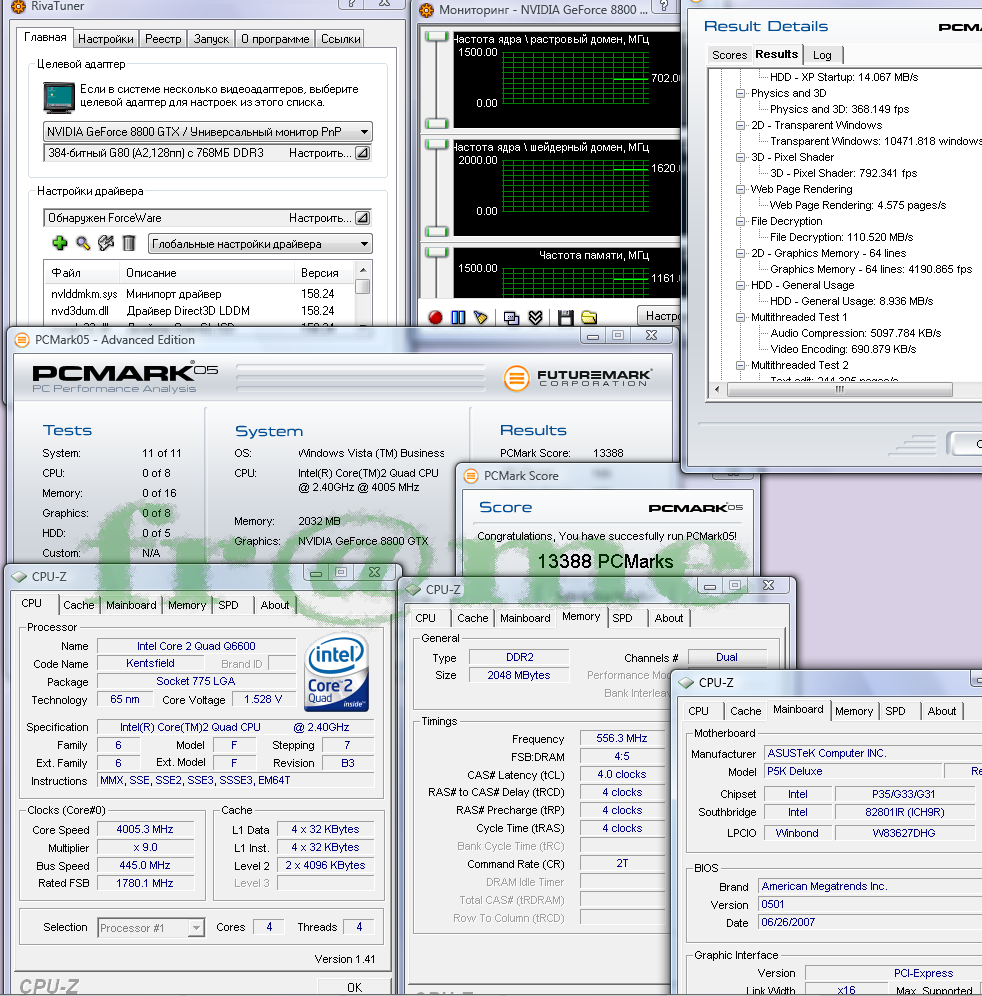This screenshot has height=996, width=982.
Task: Select the nvlddmkm.sys driver file row
Action: pyautogui.click(x=200, y=294)
